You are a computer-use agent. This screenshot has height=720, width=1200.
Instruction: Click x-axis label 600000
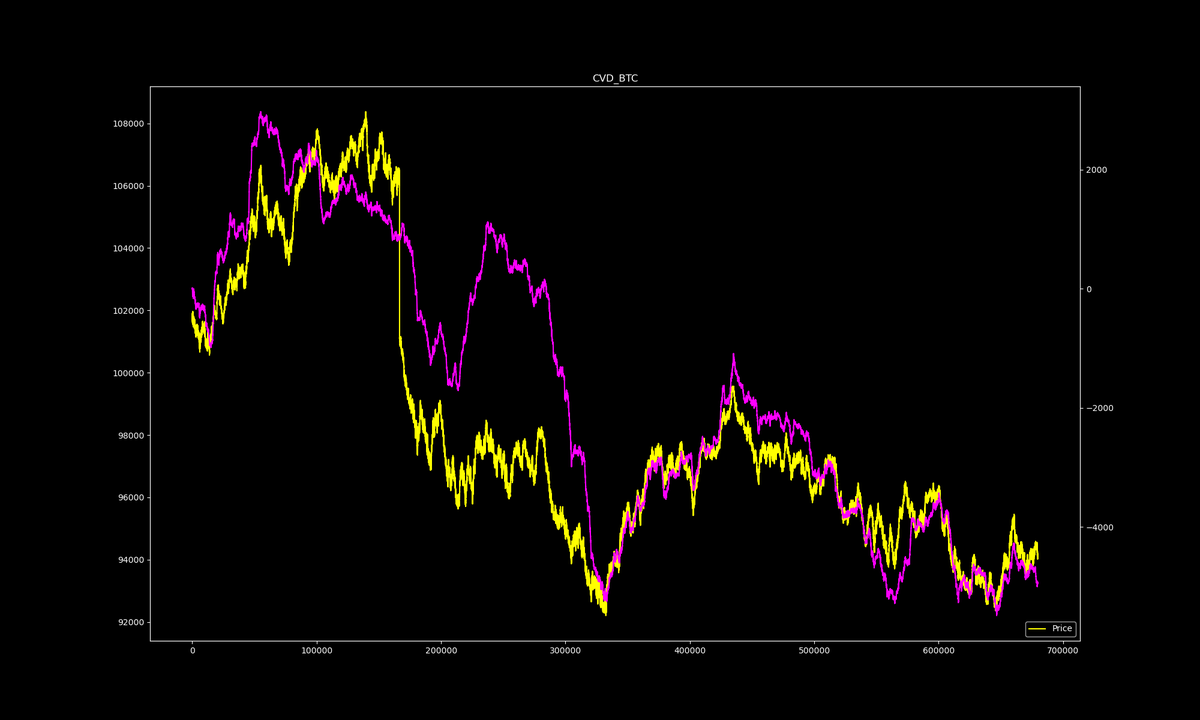[x=938, y=651]
